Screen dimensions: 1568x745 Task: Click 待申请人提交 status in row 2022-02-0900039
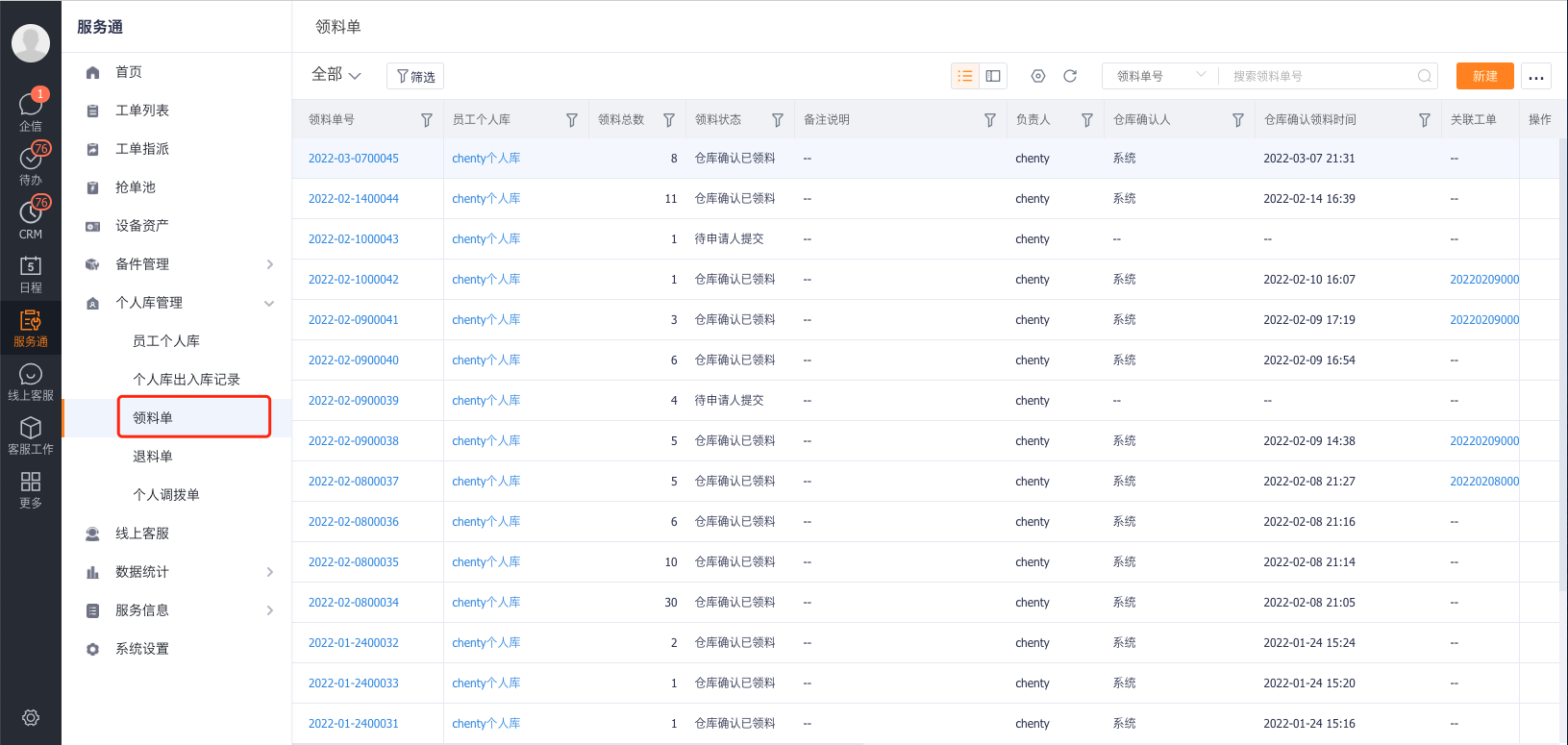pos(730,401)
